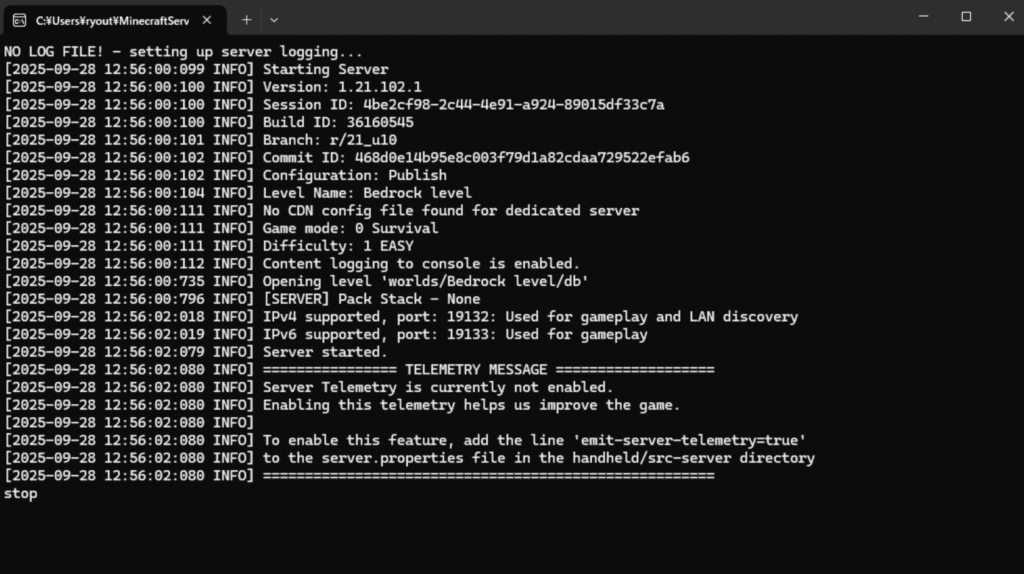This screenshot has height=574, width=1024.
Task: Click the 'TELEMETRY MESSAGE' header line
Action: click(476, 370)
